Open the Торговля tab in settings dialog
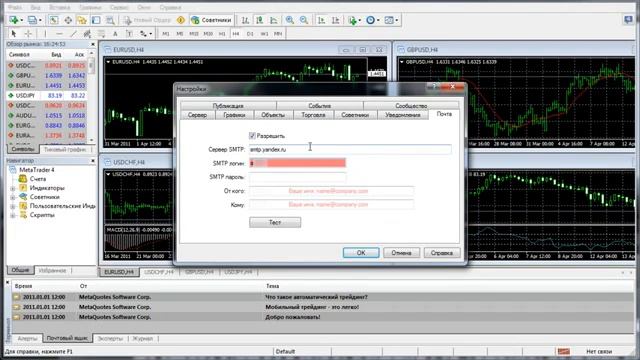The width and height of the screenshot is (640, 360). [313, 115]
